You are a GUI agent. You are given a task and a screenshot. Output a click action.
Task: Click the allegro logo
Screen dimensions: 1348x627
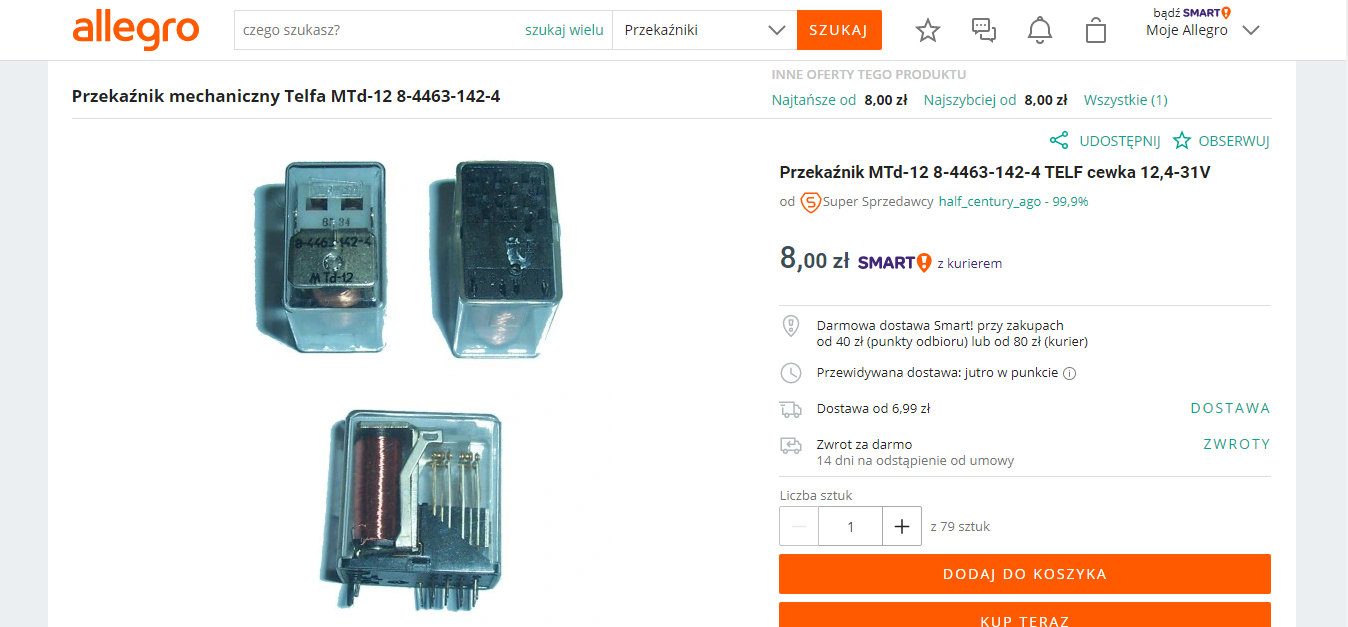pyautogui.click(x=135, y=30)
